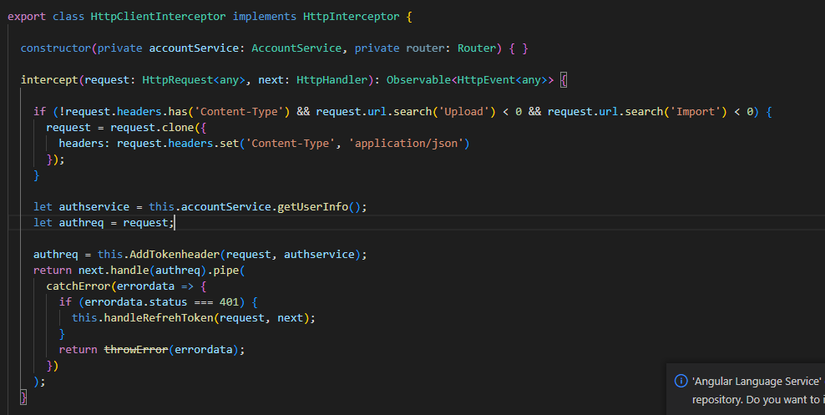Click the 'Angular Language Service' notification text

point(757,381)
